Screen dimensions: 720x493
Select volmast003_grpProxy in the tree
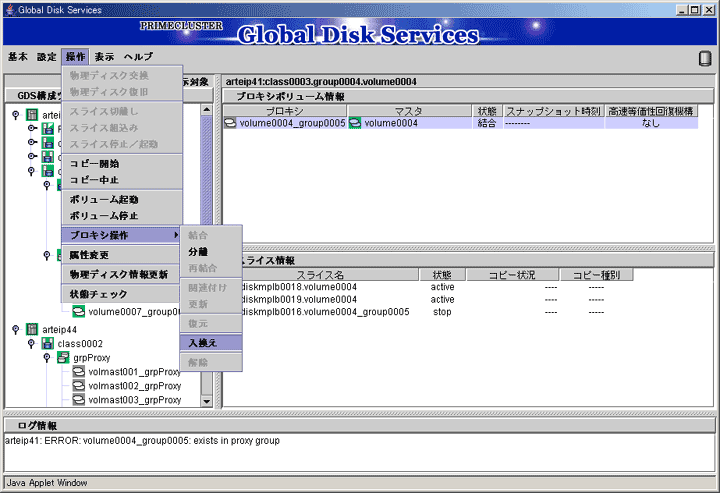(x=135, y=400)
